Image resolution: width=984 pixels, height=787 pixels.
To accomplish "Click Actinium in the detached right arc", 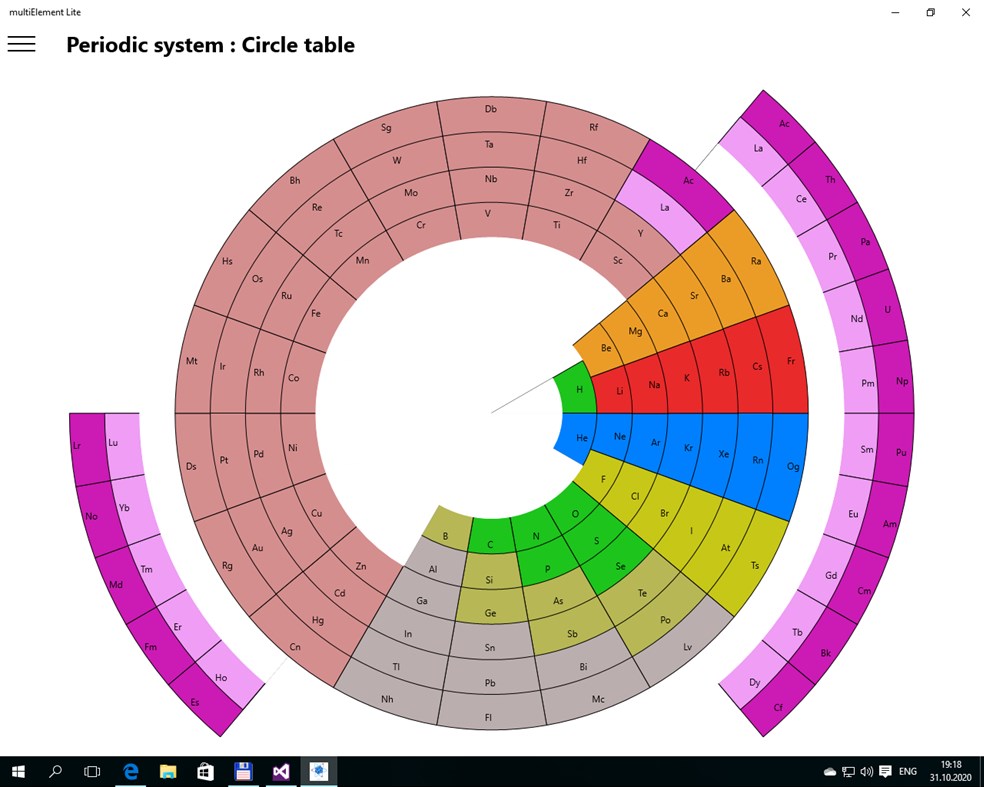I will (x=784, y=124).
